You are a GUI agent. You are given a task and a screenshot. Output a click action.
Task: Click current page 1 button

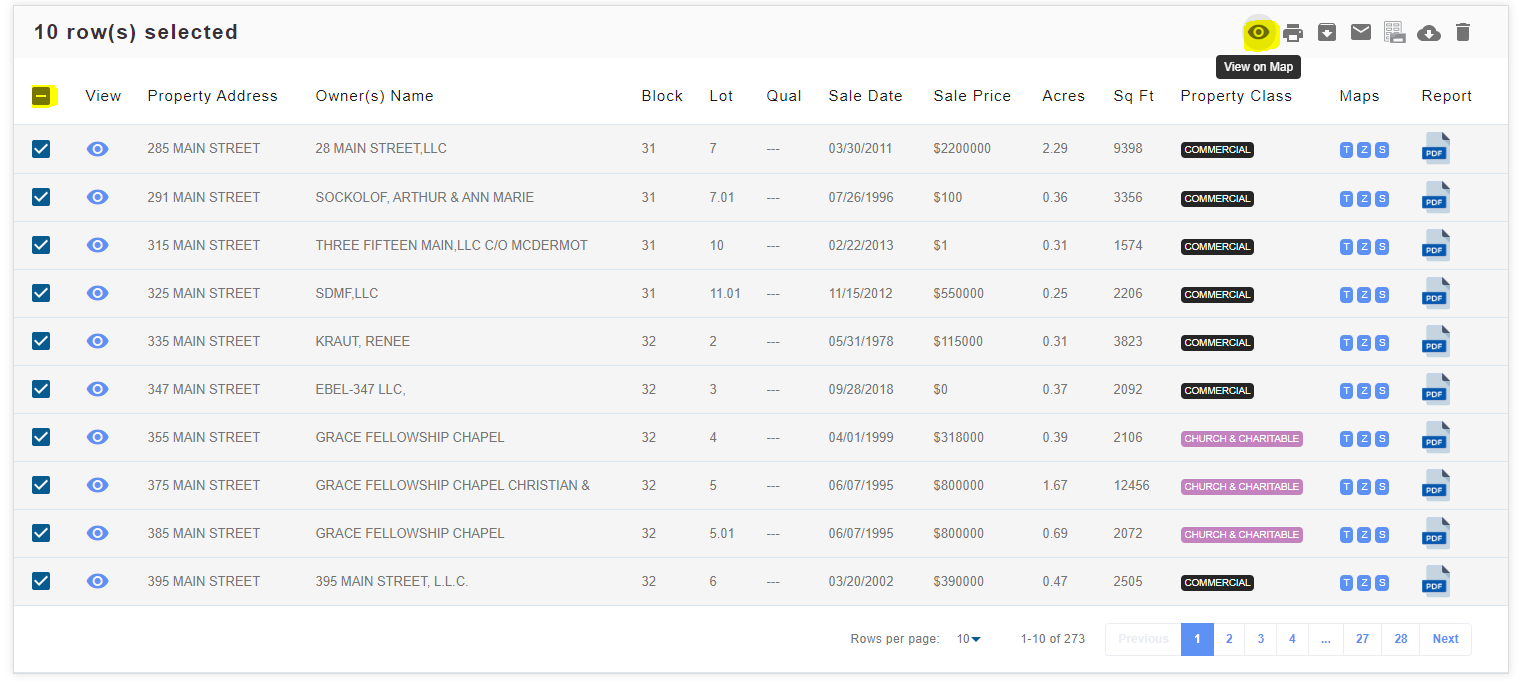1197,639
